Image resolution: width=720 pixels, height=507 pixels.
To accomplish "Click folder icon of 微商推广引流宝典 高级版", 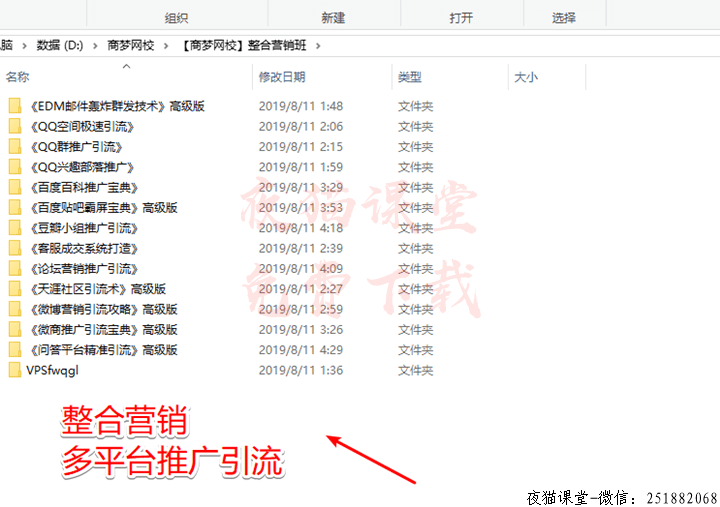I will pyautogui.click(x=15, y=329).
